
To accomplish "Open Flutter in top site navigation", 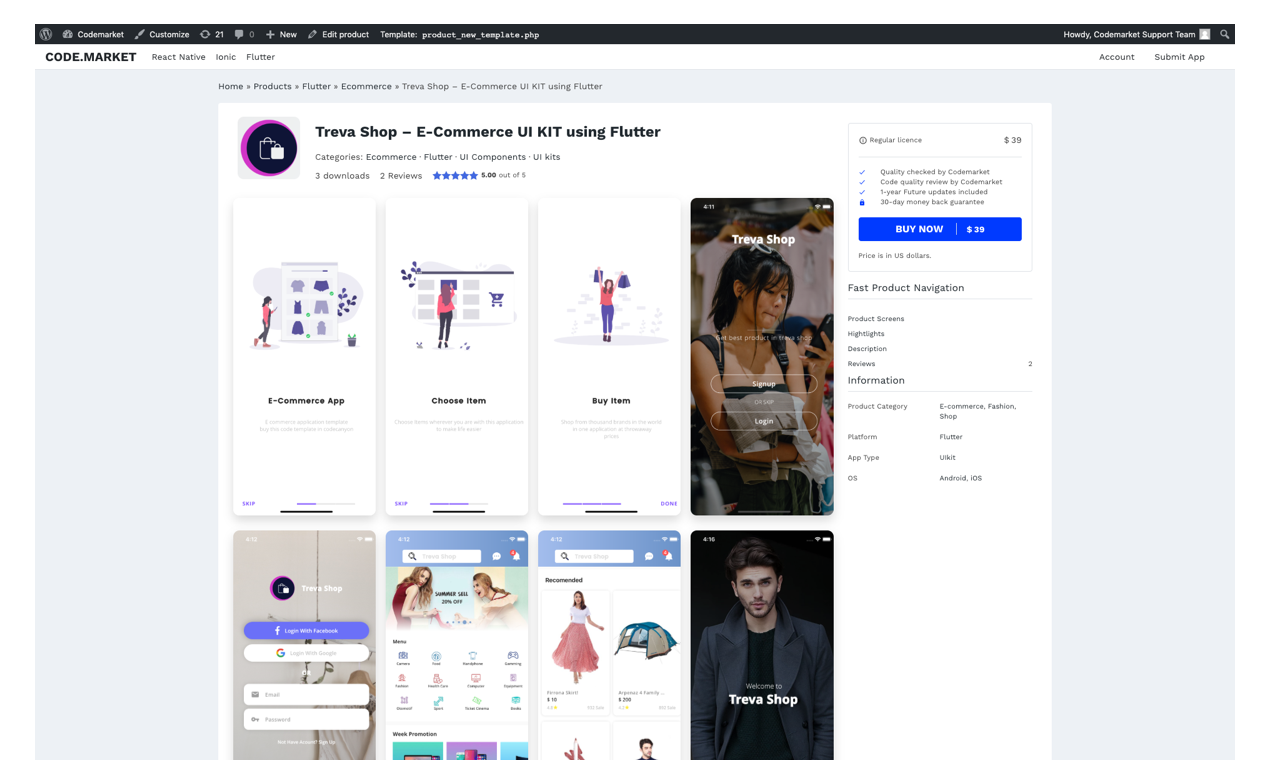I will [260, 57].
